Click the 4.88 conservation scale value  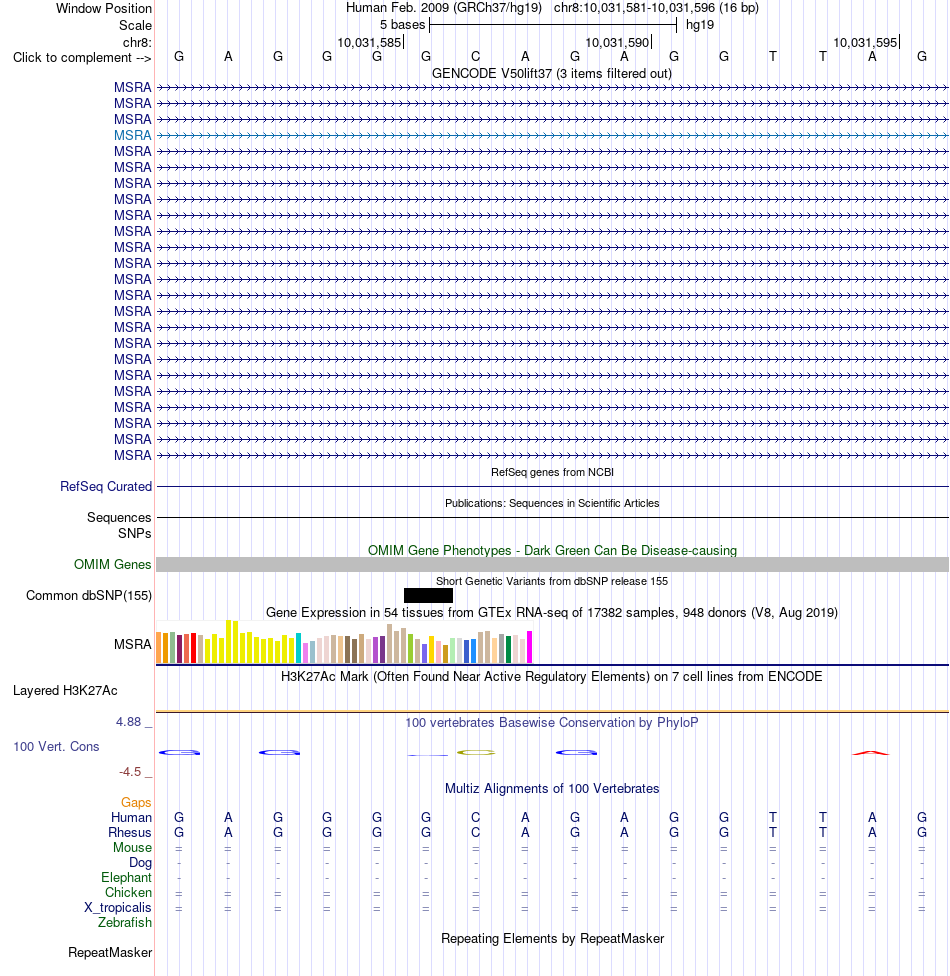[x=128, y=722]
